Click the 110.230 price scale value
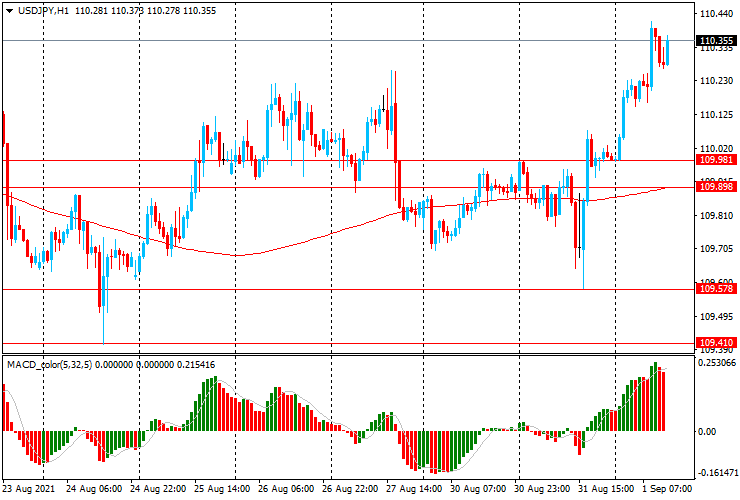Viewport: 740px width, 500px height. pos(716,81)
